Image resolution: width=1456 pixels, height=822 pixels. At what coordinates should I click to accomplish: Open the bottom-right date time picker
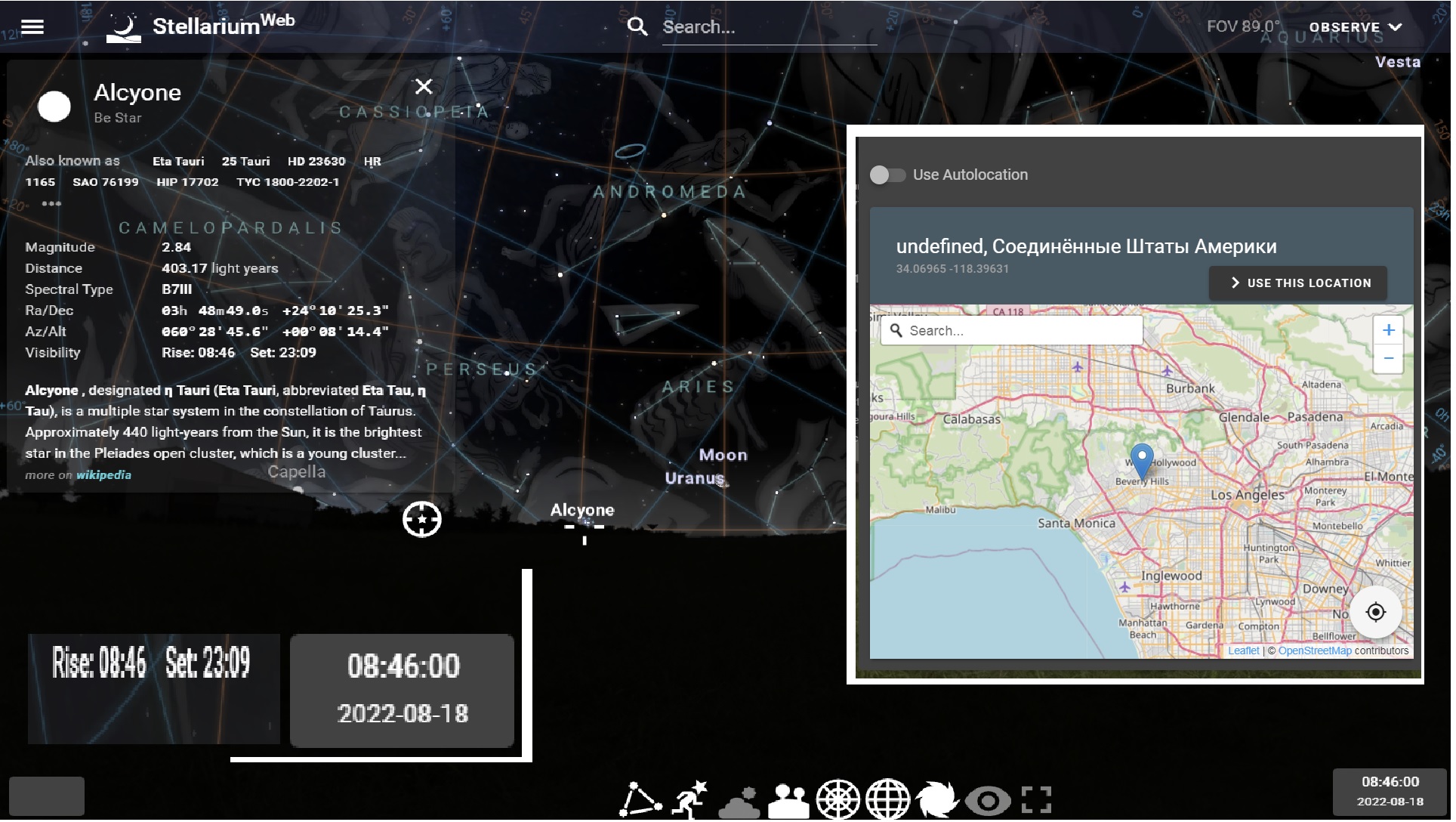[1390, 792]
